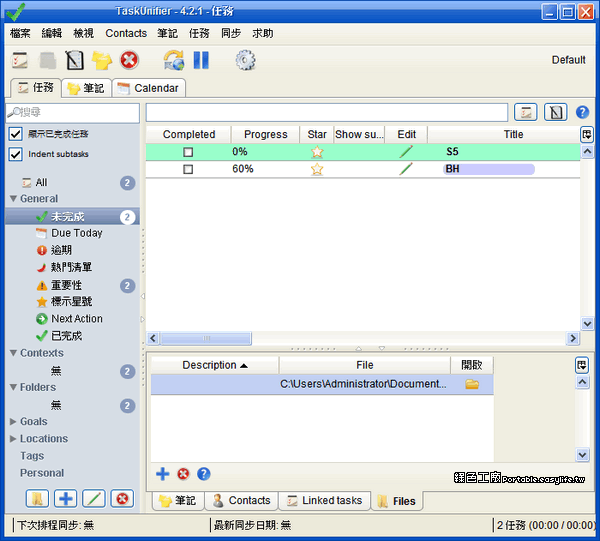The height and width of the screenshot is (541, 600).
Task: Open the 編輯 menu
Action: 52,34
